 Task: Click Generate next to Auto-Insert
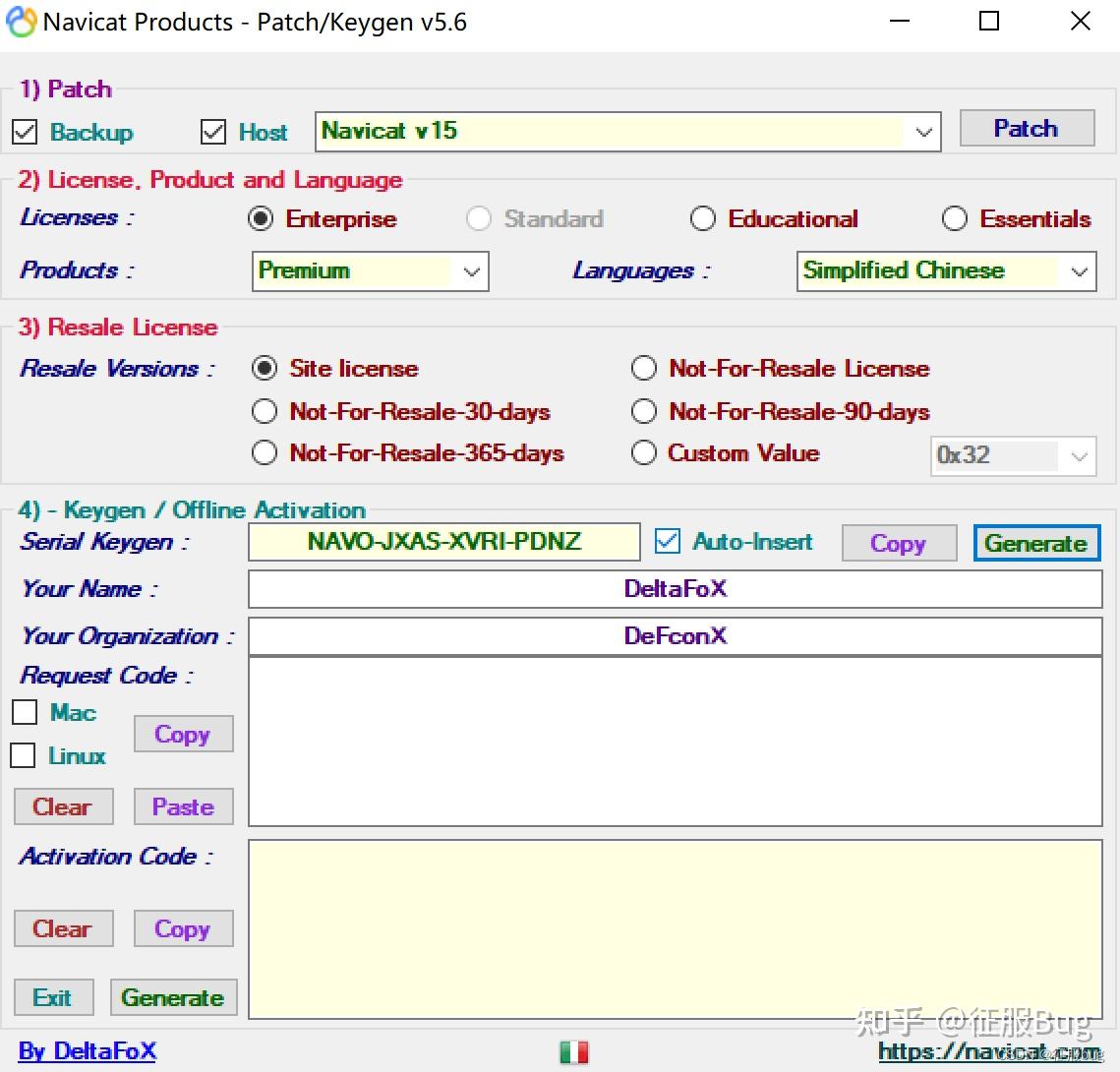point(1036,544)
